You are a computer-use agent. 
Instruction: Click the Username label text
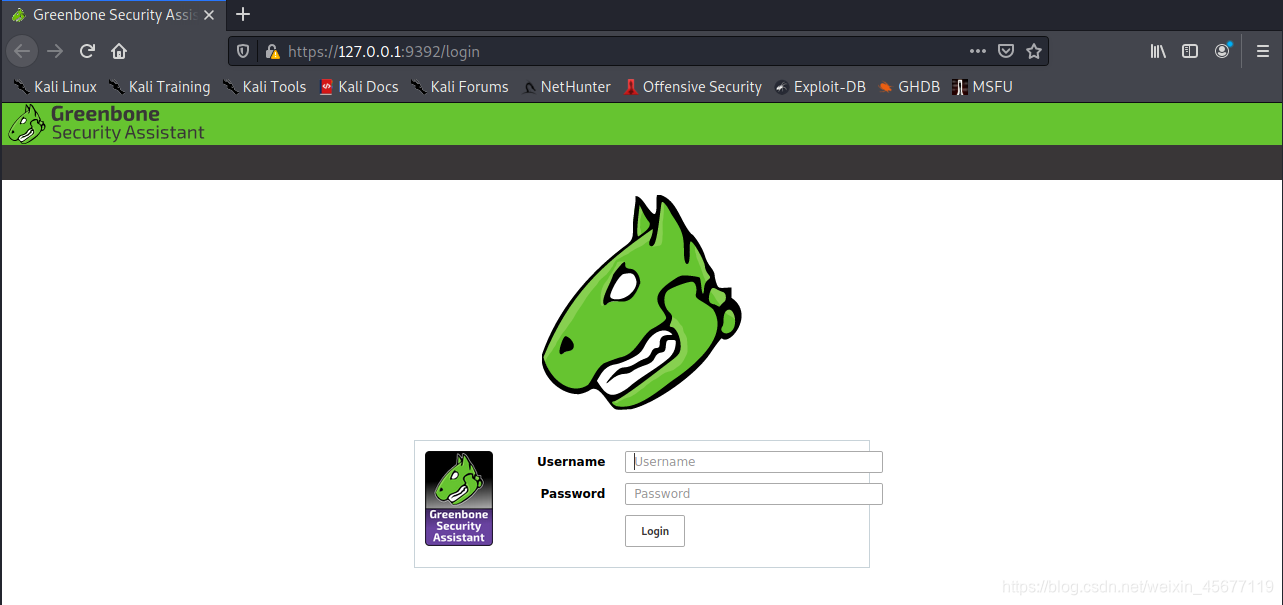click(571, 462)
